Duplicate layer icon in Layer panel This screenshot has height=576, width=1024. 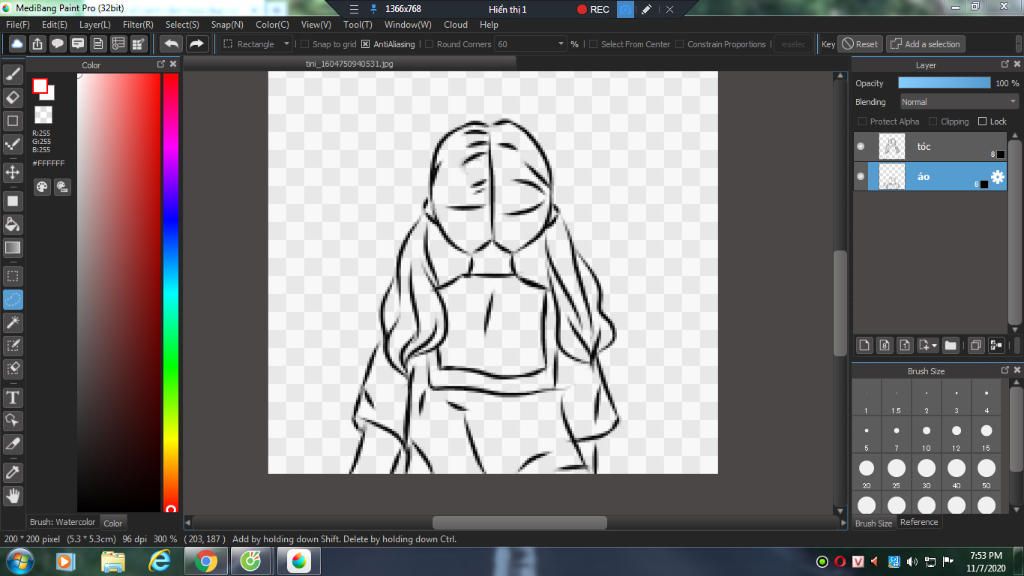click(975, 345)
